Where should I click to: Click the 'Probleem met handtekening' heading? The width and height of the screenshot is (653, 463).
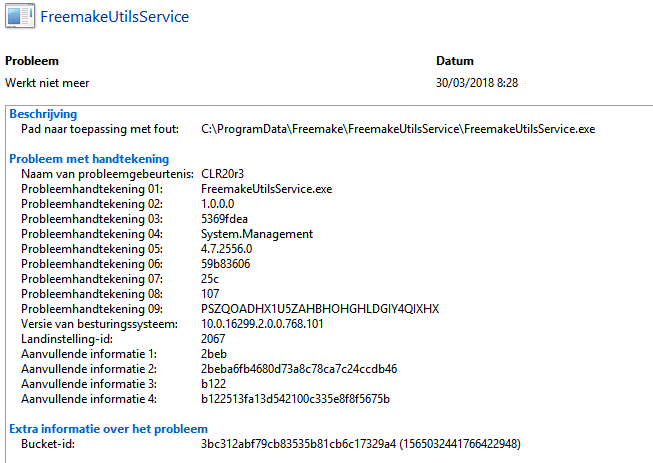(x=89, y=158)
